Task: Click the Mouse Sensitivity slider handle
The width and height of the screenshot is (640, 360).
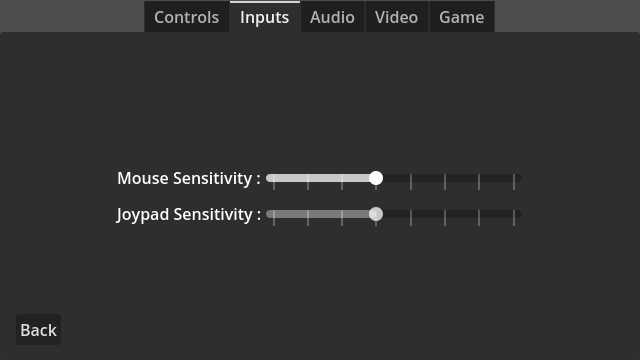Action: point(376,178)
